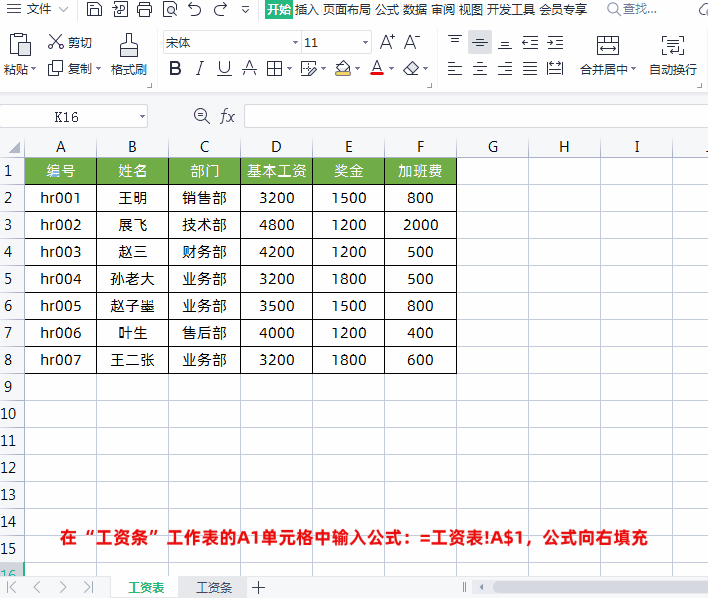Screen dimensions: 708x598
Task: Click the zoom formula magnifier icon
Action: (201, 116)
